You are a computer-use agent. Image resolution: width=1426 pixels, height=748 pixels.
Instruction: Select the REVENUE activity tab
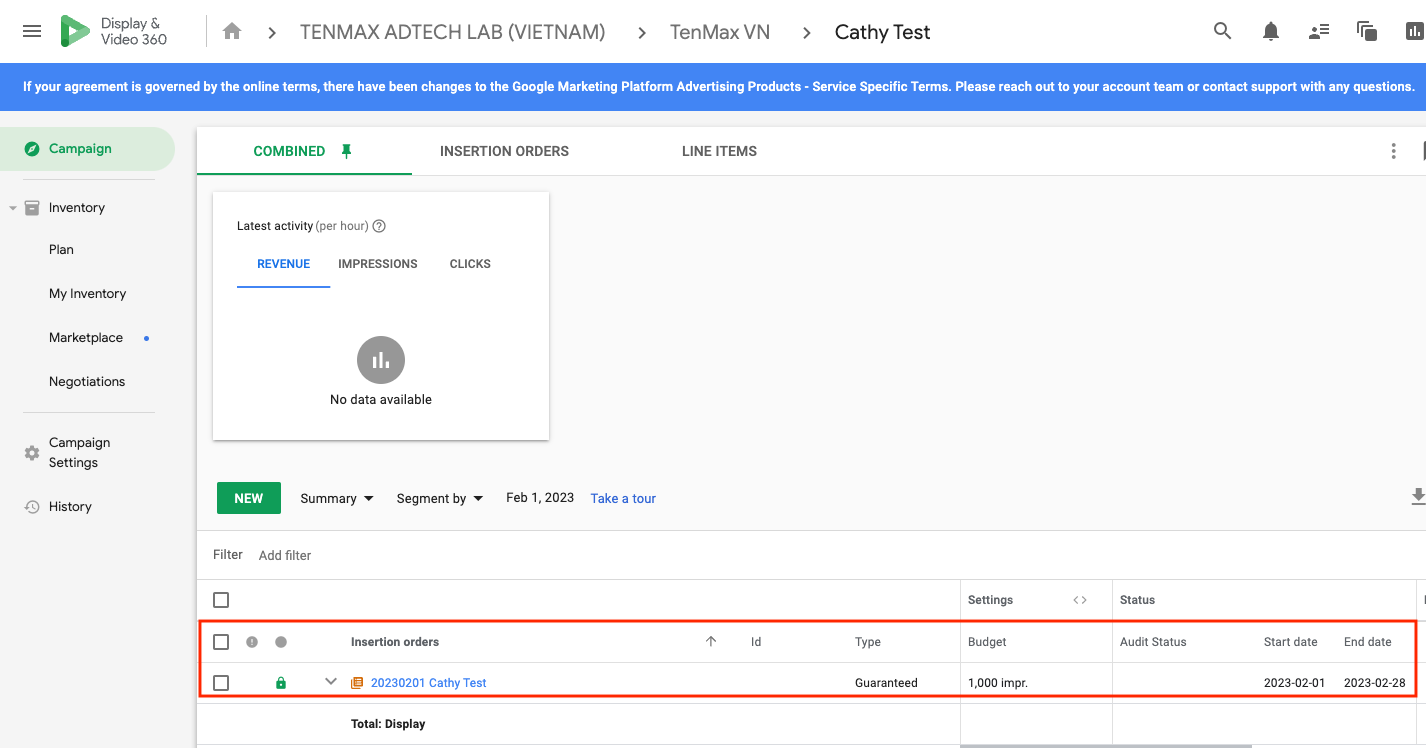pos(283,264)
